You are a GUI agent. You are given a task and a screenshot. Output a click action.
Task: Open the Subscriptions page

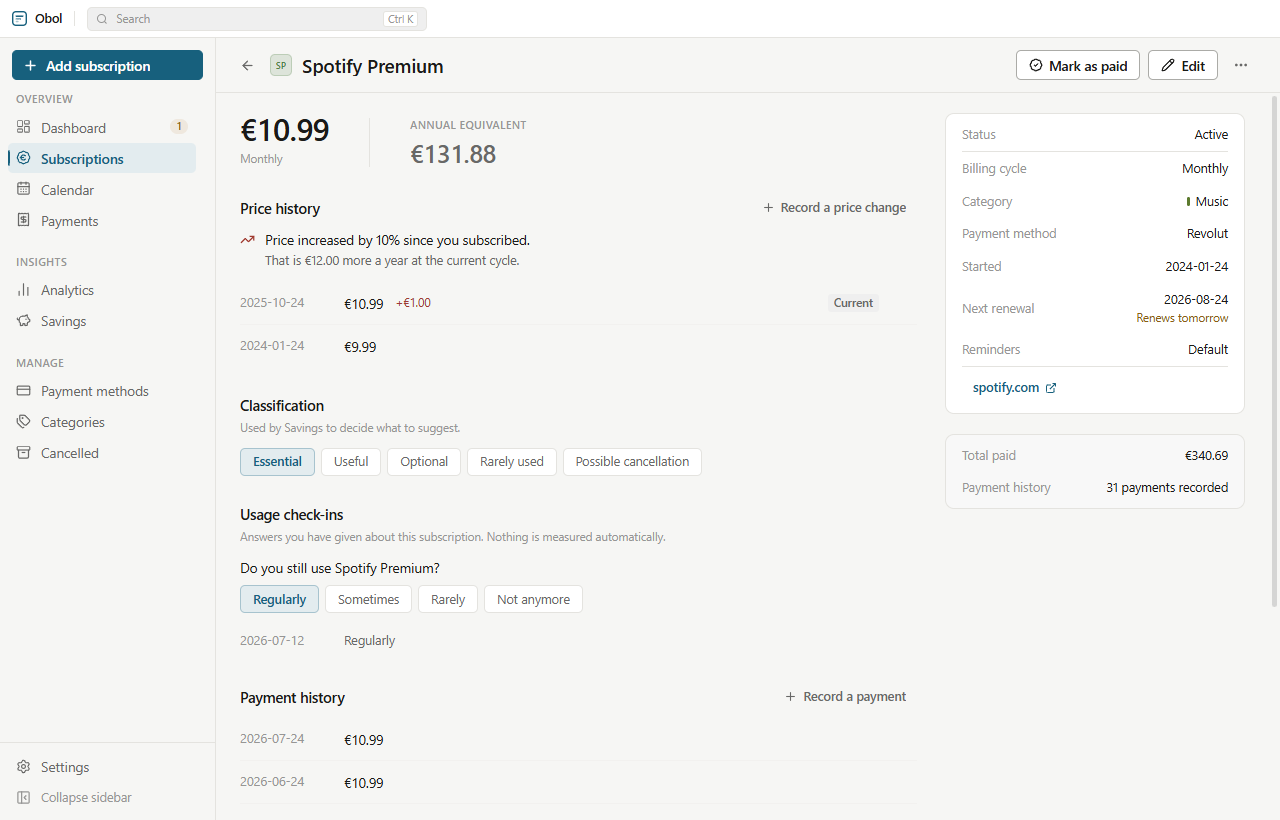[102, 158]
